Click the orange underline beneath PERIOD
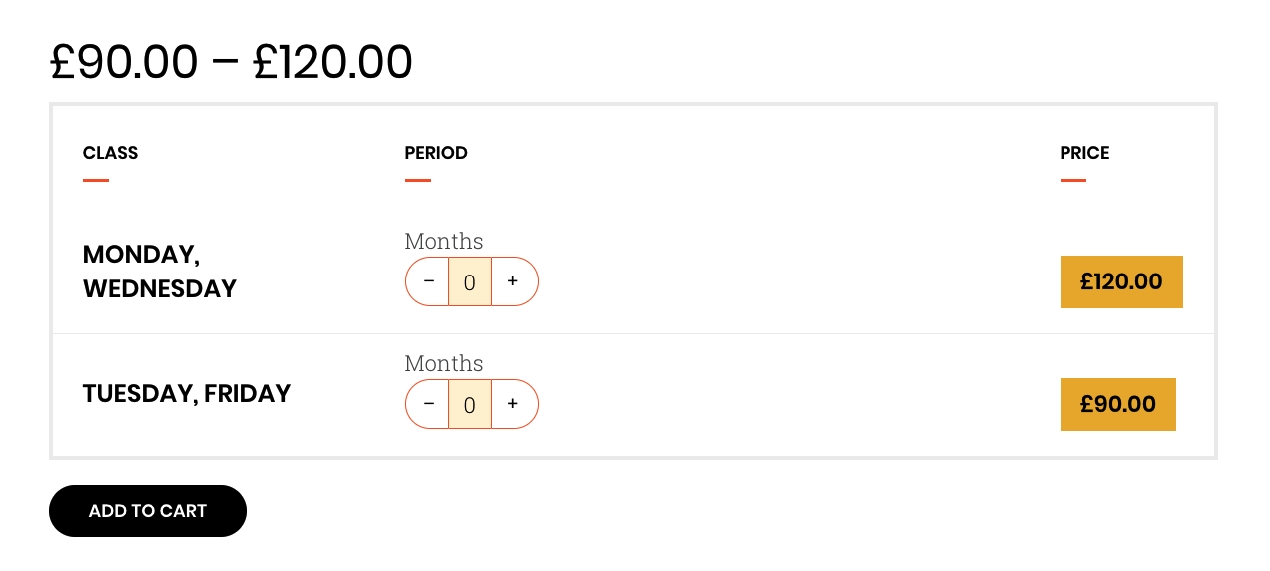This screenshot has width=1270, height=571. (x=417, y=181)
